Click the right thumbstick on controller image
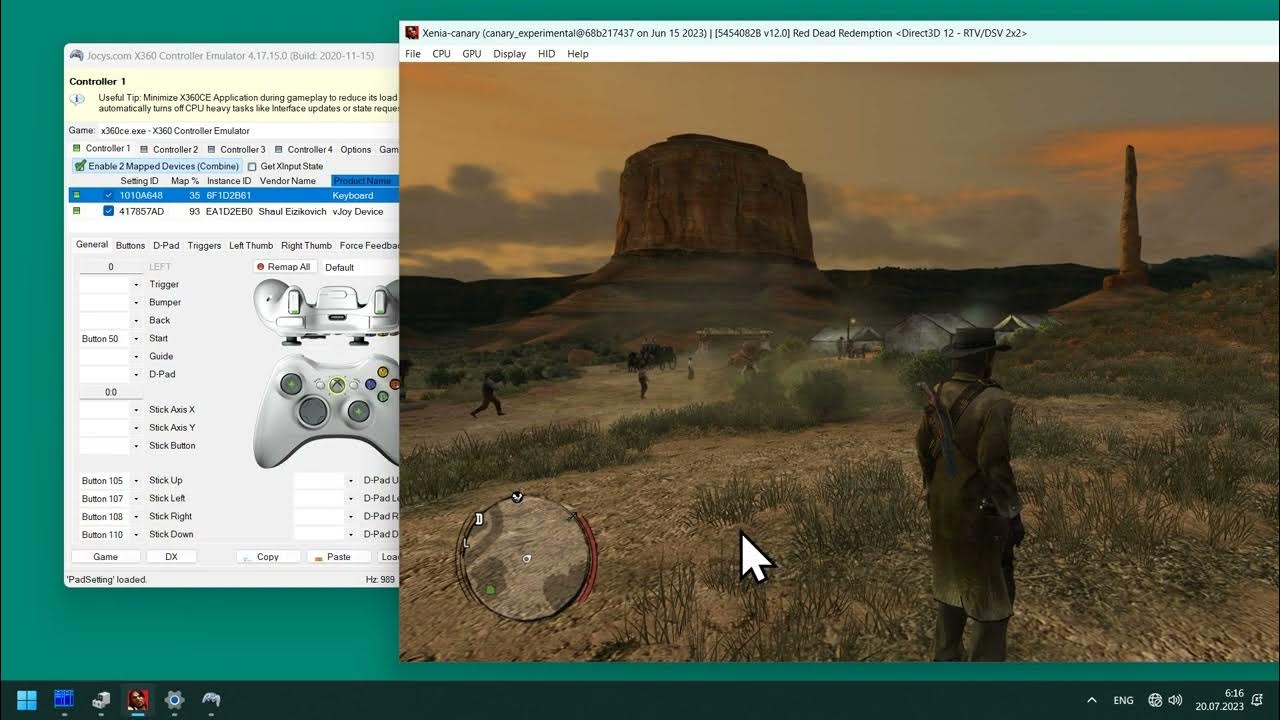Viewport: 1280px width, 720px height. [360, 410]
